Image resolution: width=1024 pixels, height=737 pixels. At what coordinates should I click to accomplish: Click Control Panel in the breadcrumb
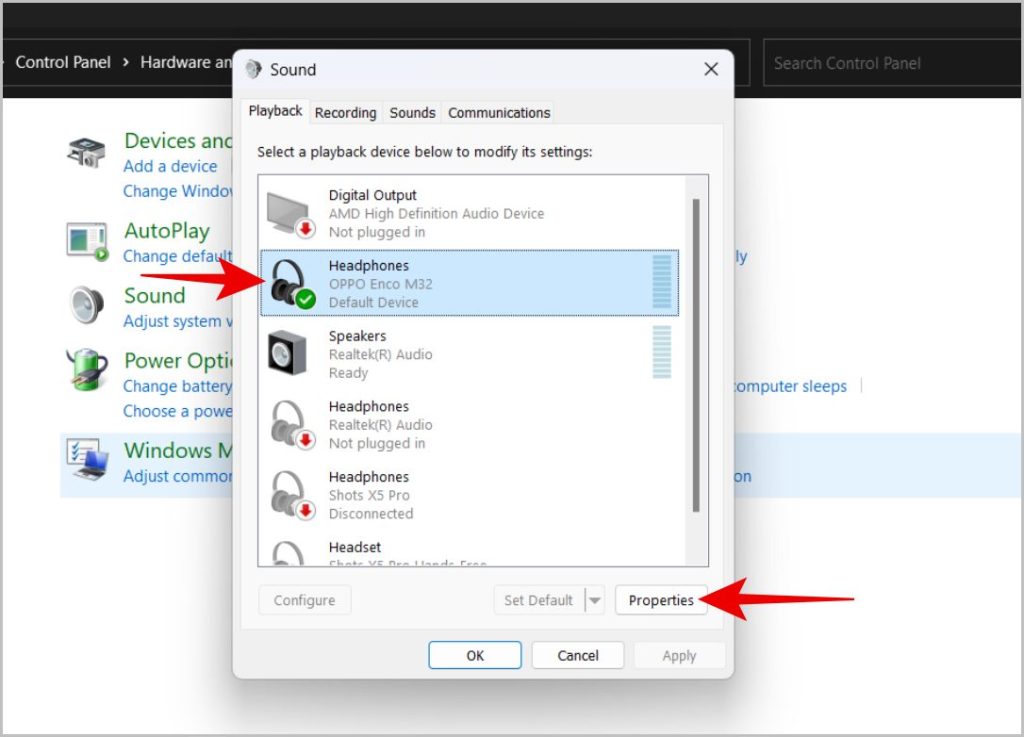click(x=63, y=62)
